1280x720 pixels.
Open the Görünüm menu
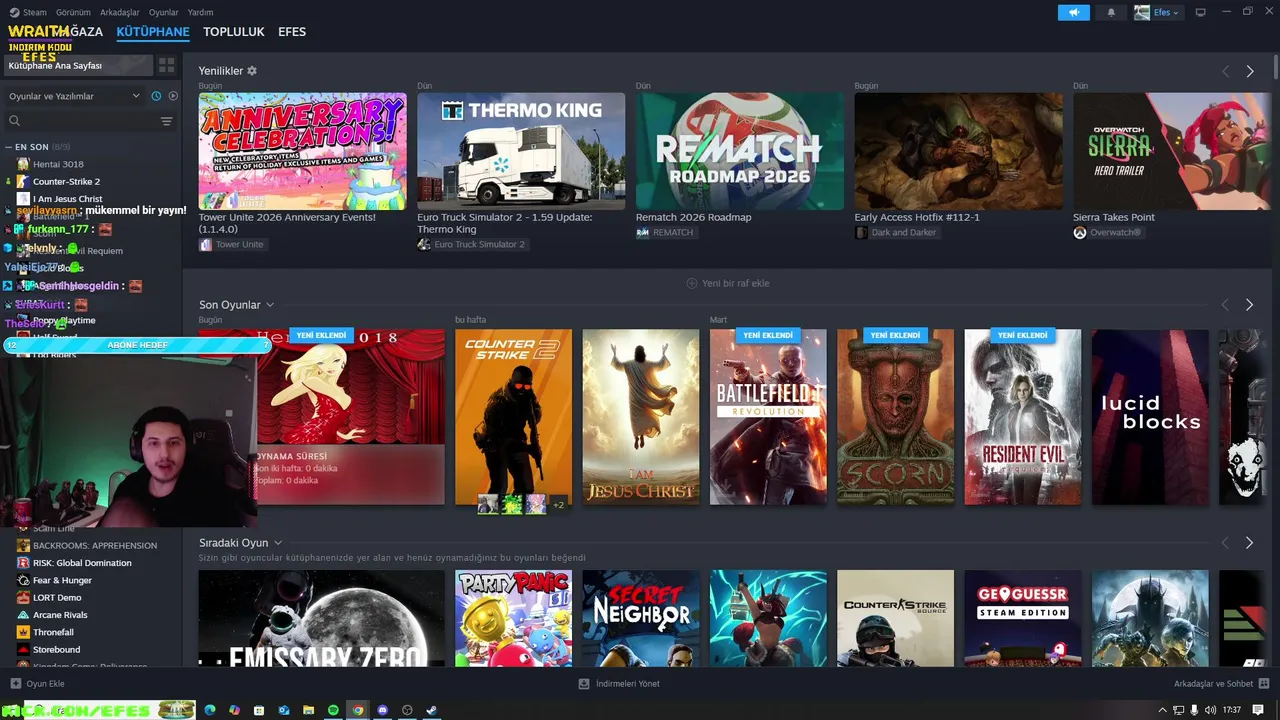pyautogui.click(x=73, y=13)
